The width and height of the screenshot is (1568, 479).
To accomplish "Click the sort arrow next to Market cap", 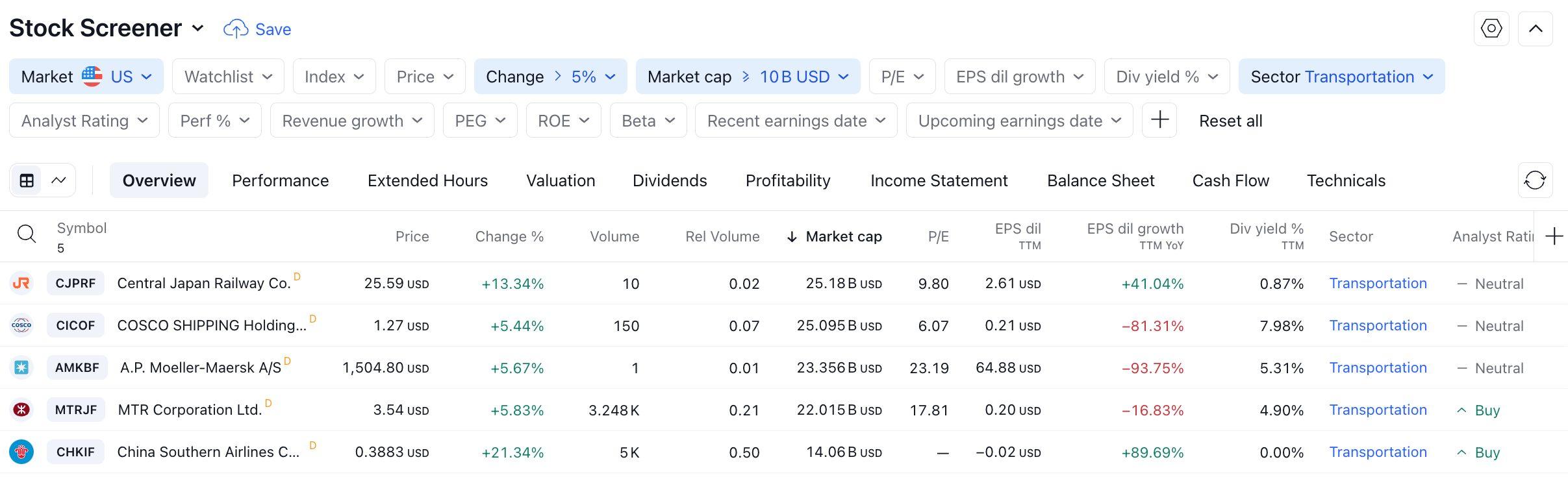I will (x=792, y=237).
